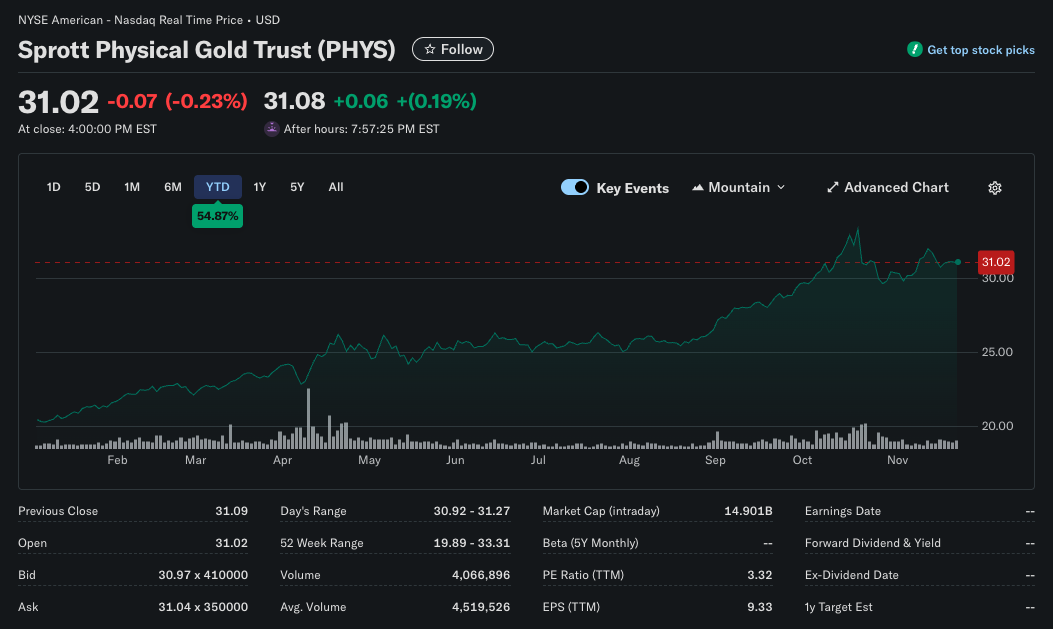
Task: Choose the 6M chart range
Action: click(173, 187)
